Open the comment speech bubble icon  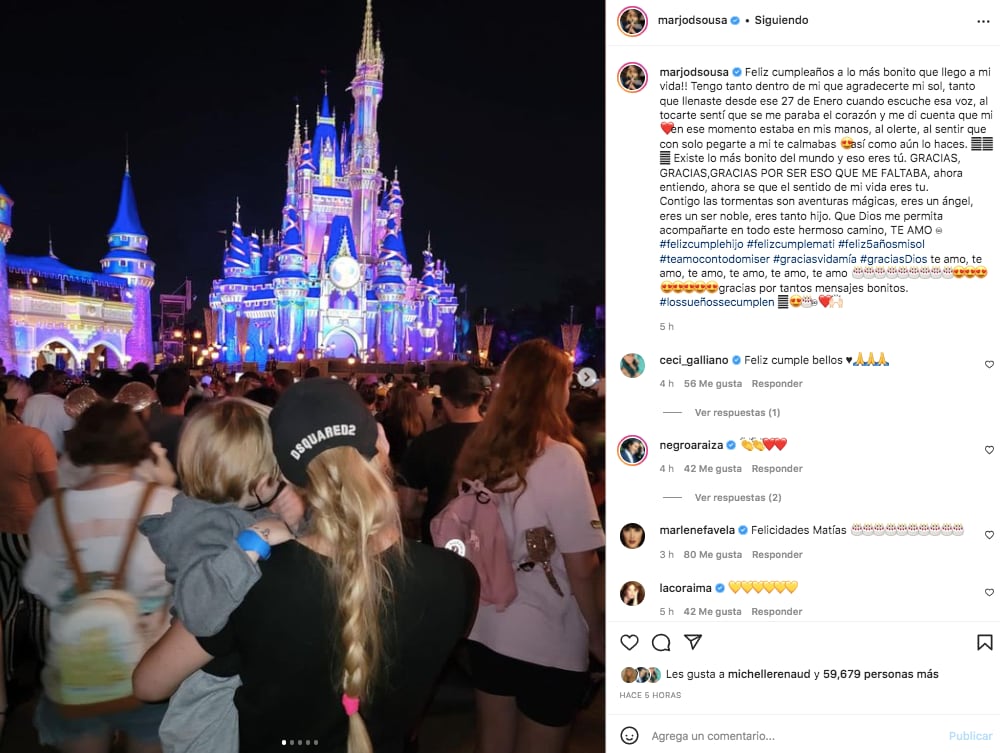point(661,642)
